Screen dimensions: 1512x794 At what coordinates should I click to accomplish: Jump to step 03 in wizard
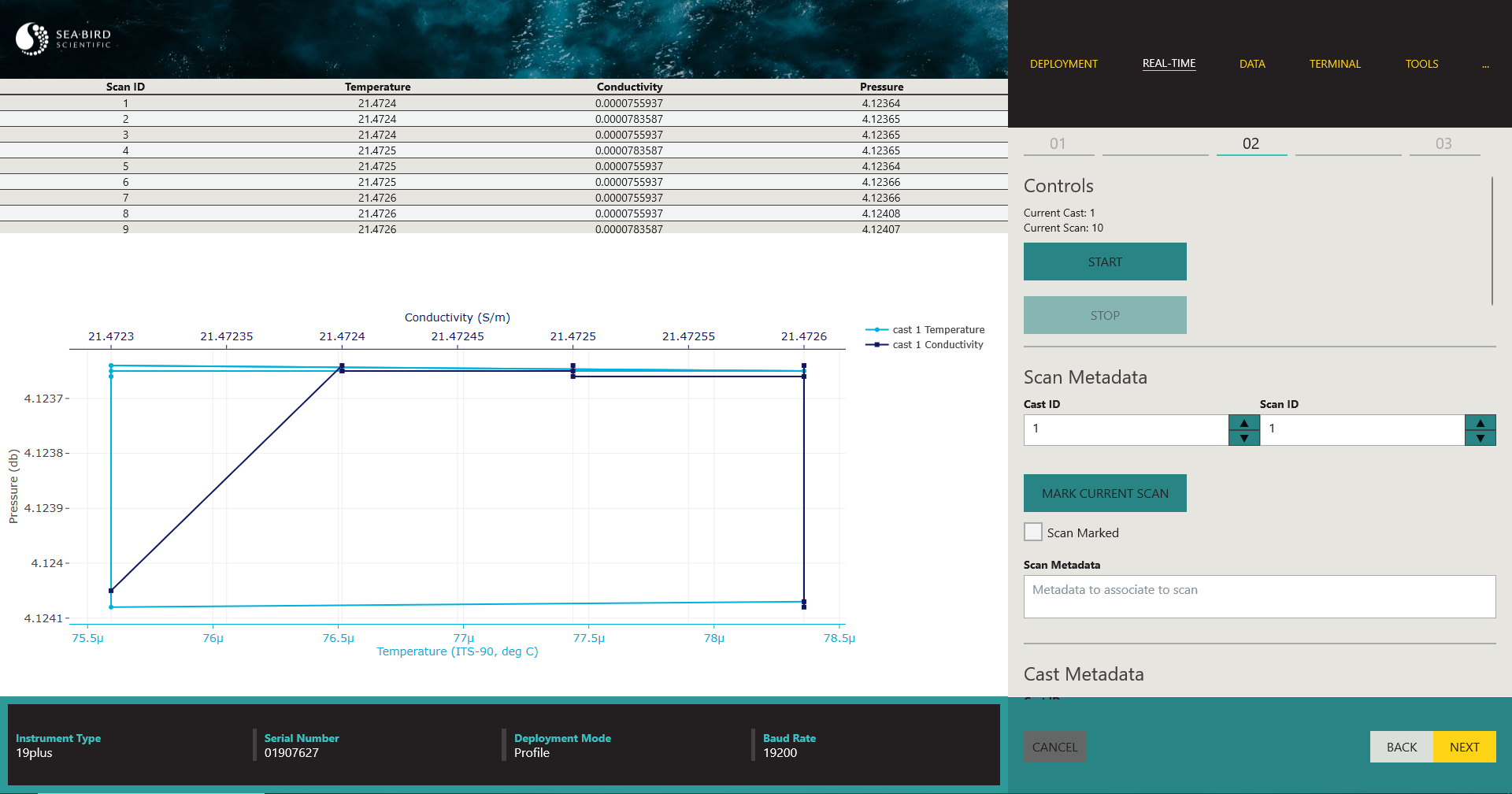pos(1443,143)
